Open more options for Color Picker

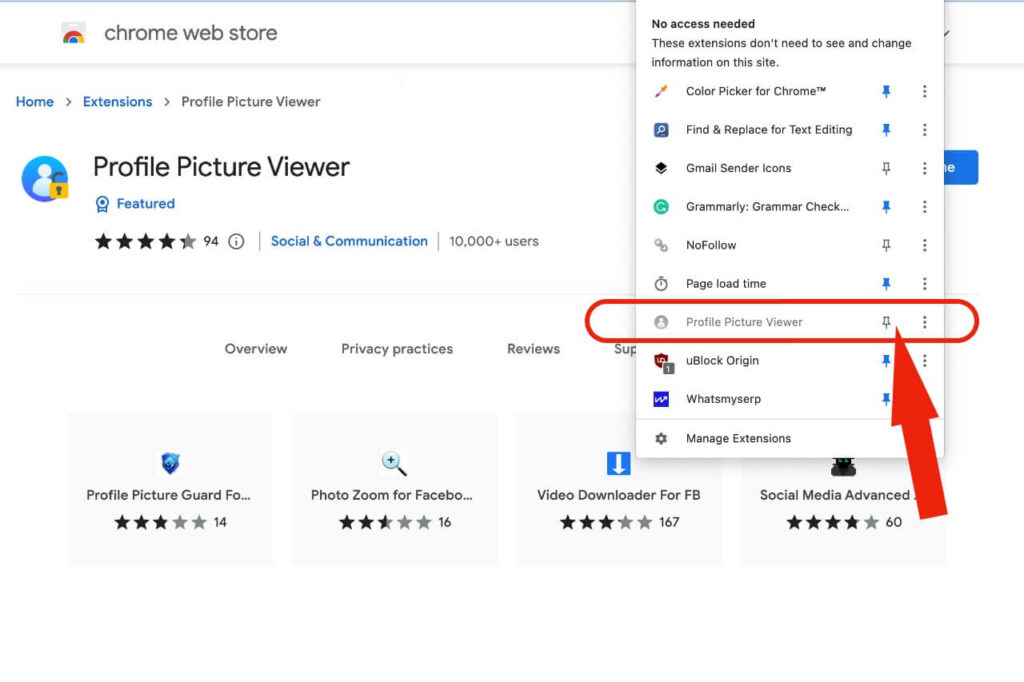pos(925,91)
